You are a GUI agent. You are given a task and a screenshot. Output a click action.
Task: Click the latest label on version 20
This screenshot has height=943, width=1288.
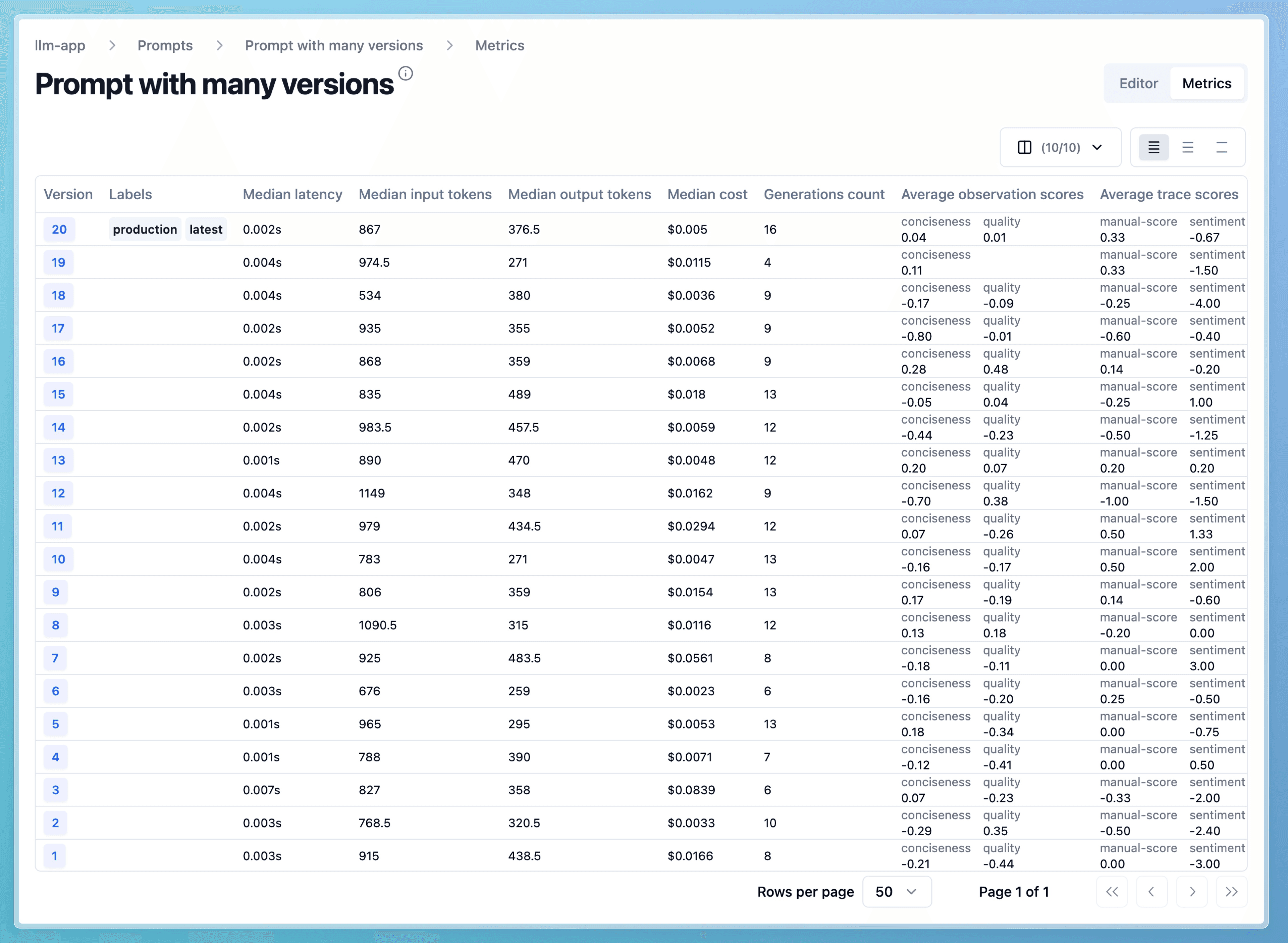[x=206, y=230]
